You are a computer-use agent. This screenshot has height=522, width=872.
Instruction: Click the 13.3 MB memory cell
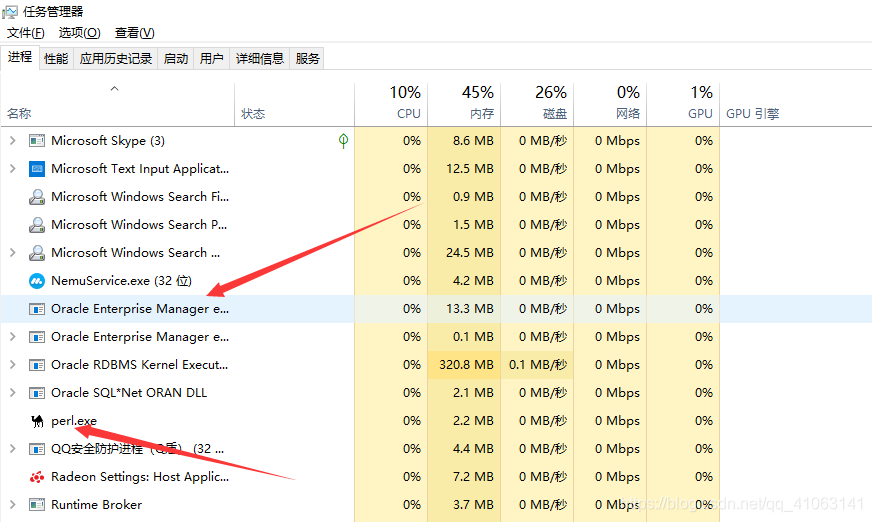[x=464, y=309]
